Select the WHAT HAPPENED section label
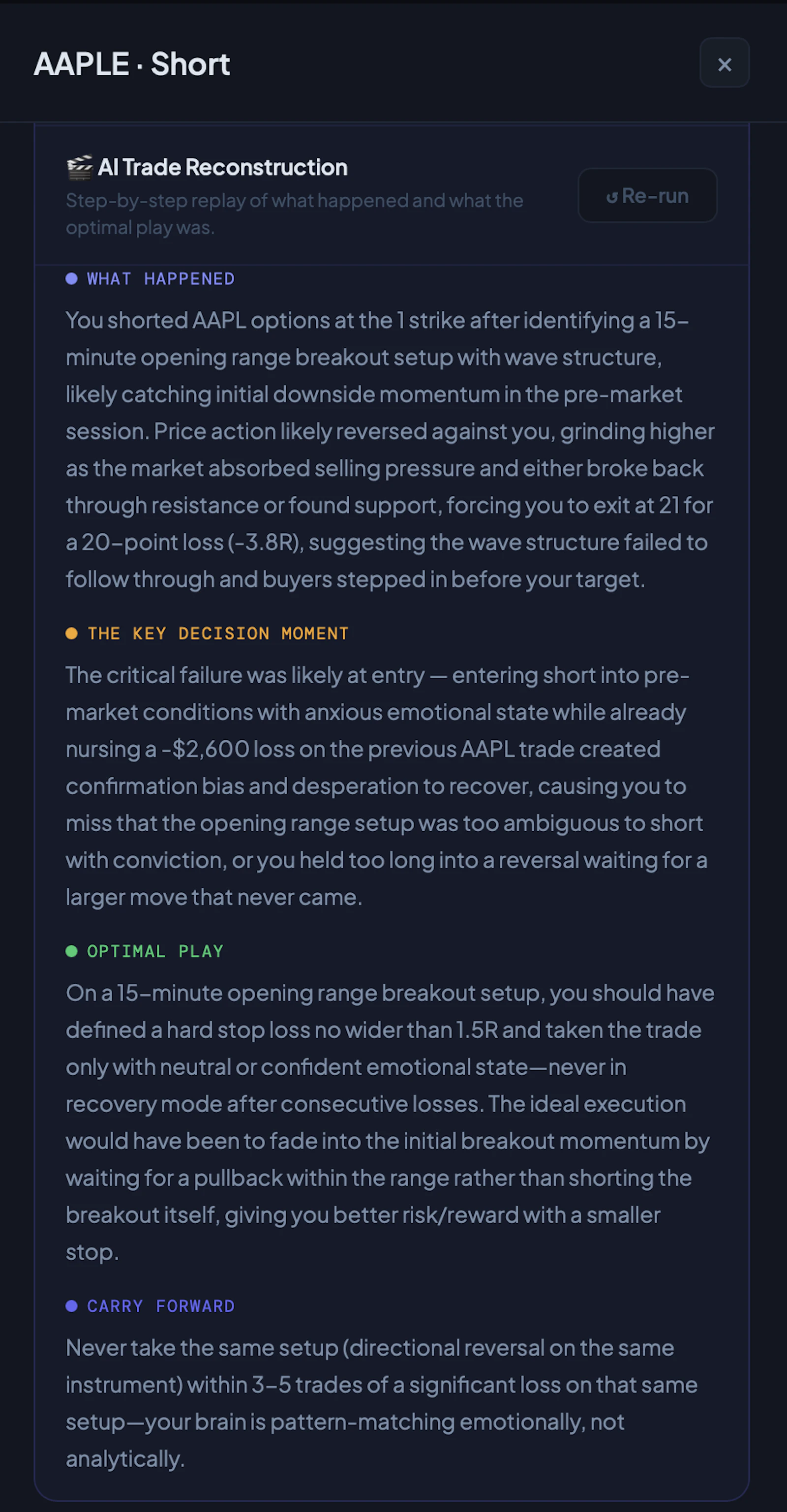 pos(161,279)
